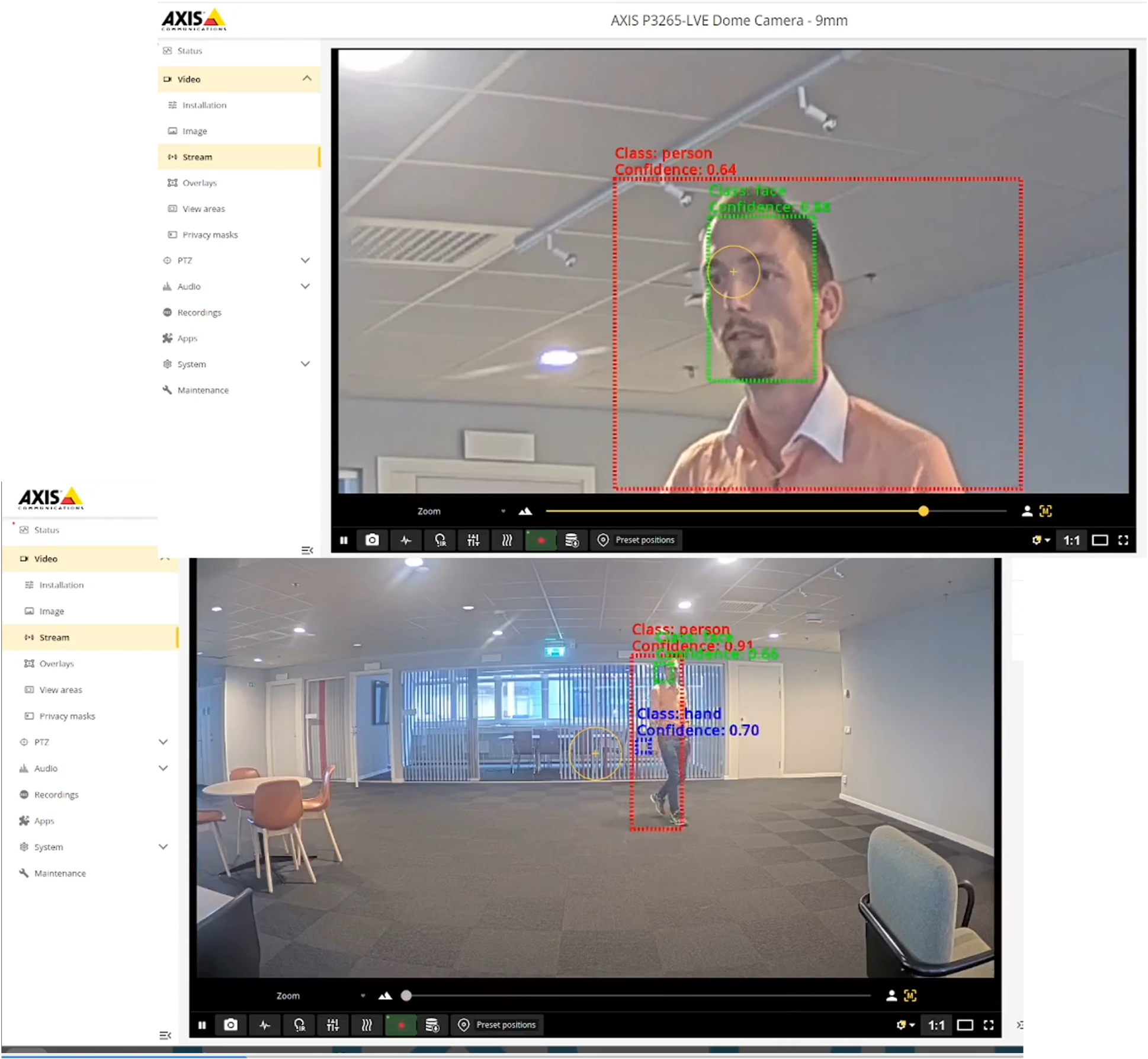Click mountains wide-zoom icon in lower view
This screenshot has width=1148, height=1059.
385,997
